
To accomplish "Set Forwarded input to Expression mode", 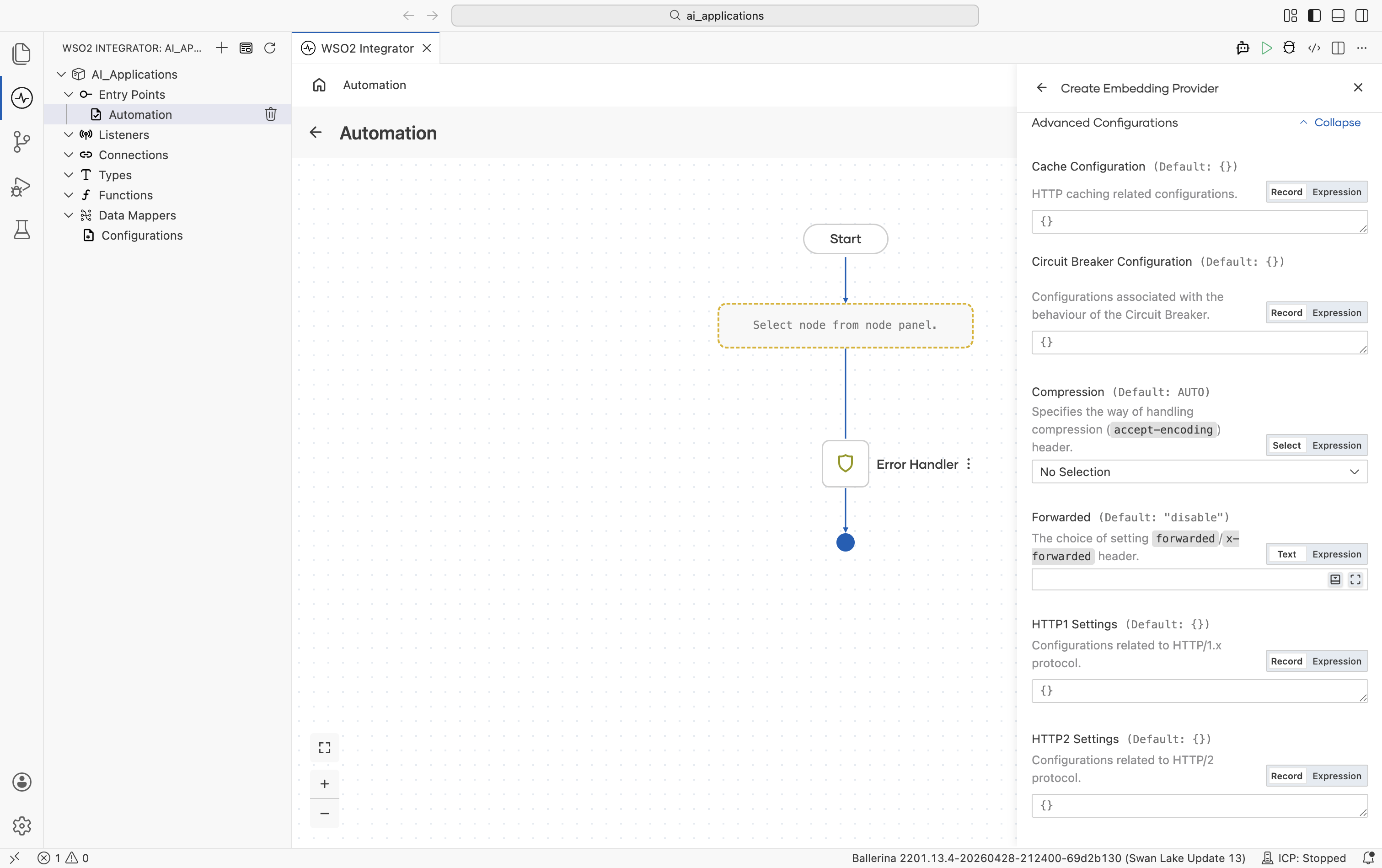I will tap(1337, 554).
